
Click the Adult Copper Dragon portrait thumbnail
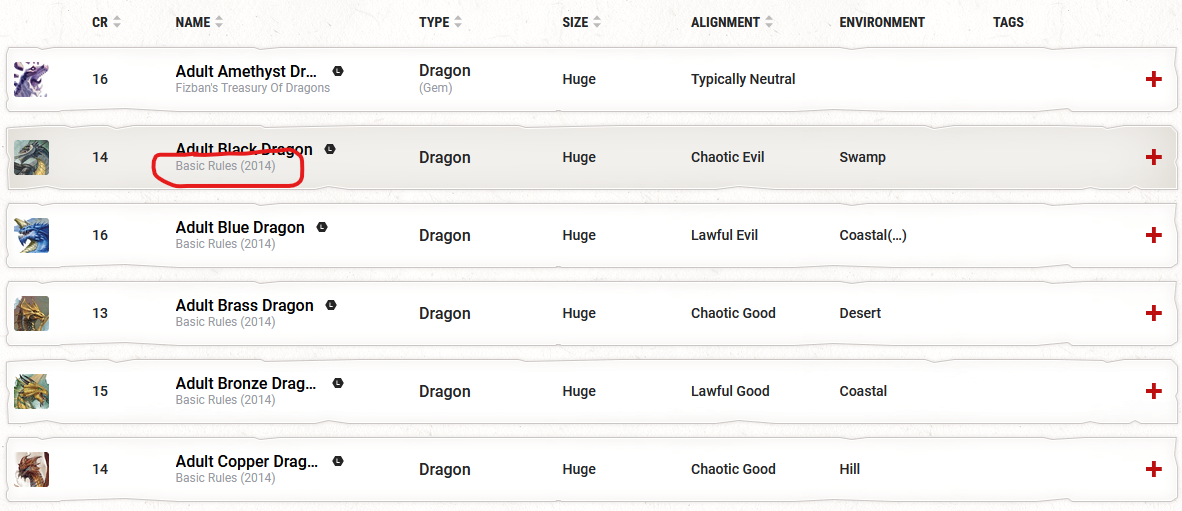tap(32, 469)
